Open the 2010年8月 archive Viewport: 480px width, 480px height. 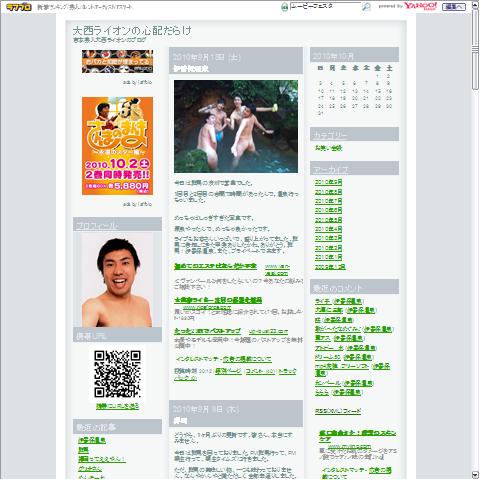coord(328,192)
